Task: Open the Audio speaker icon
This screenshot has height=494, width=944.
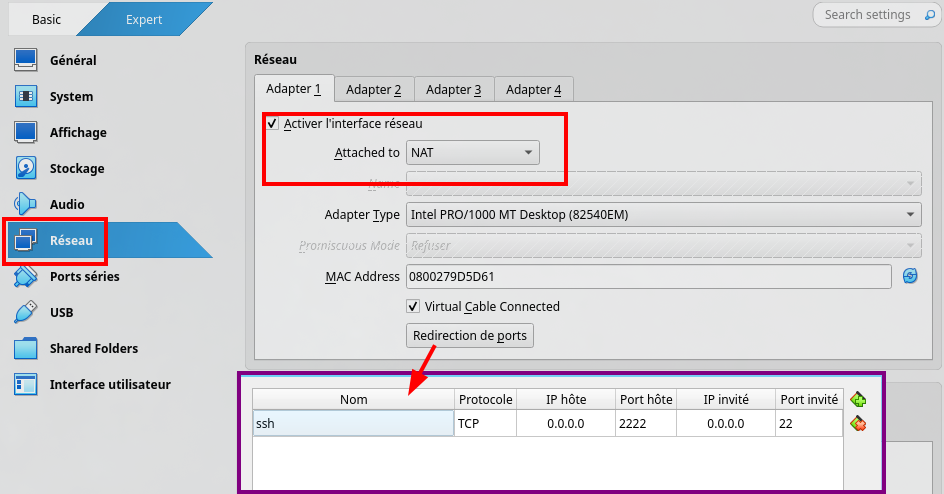Action: 25,204
